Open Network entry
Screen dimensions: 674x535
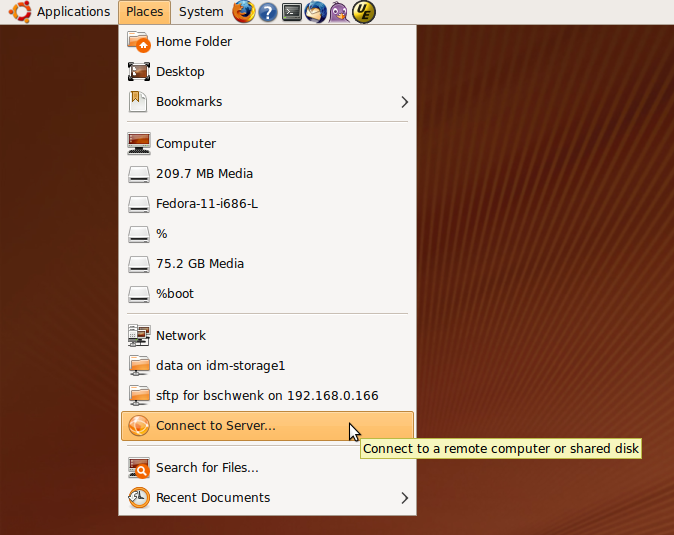267,336
